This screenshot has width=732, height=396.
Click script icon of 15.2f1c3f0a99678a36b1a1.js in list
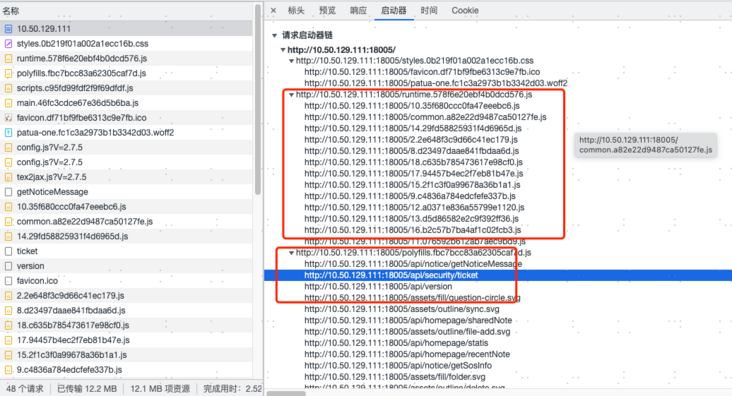(8, 355)
